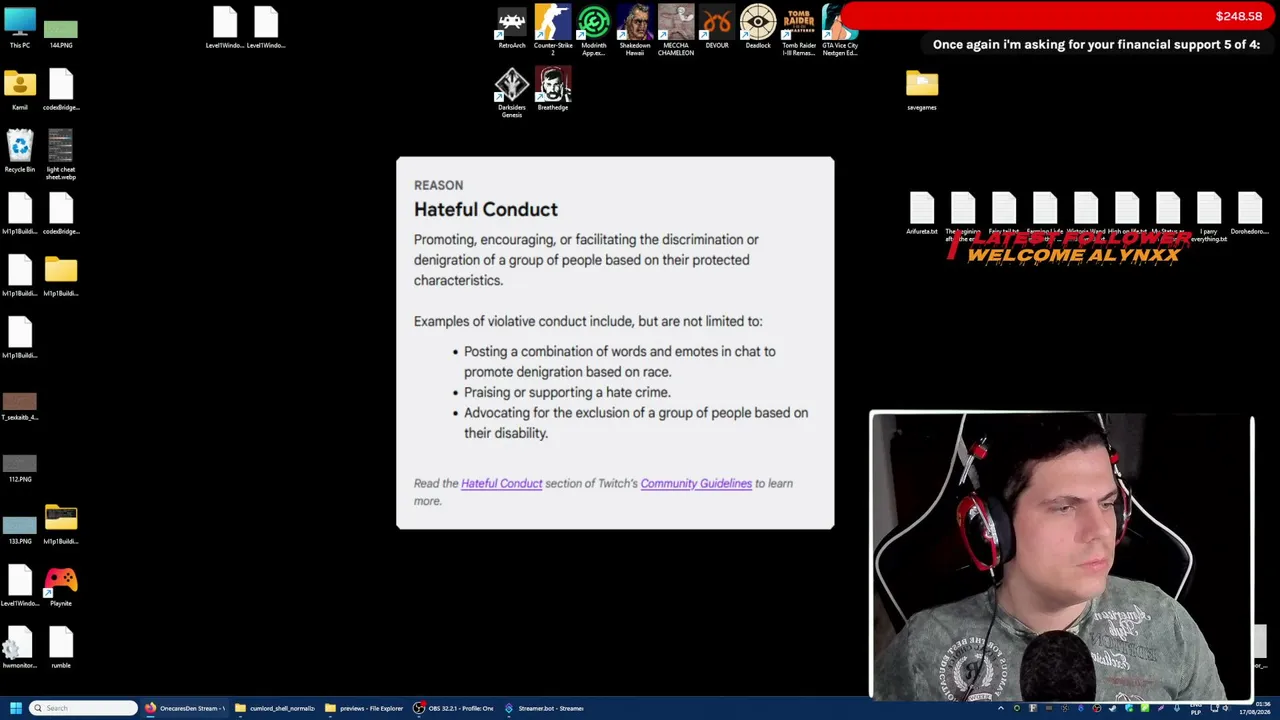Launch the DEVOUR game shortcut
Viewport: 1280px width, 720px height.
coord(717,27)
